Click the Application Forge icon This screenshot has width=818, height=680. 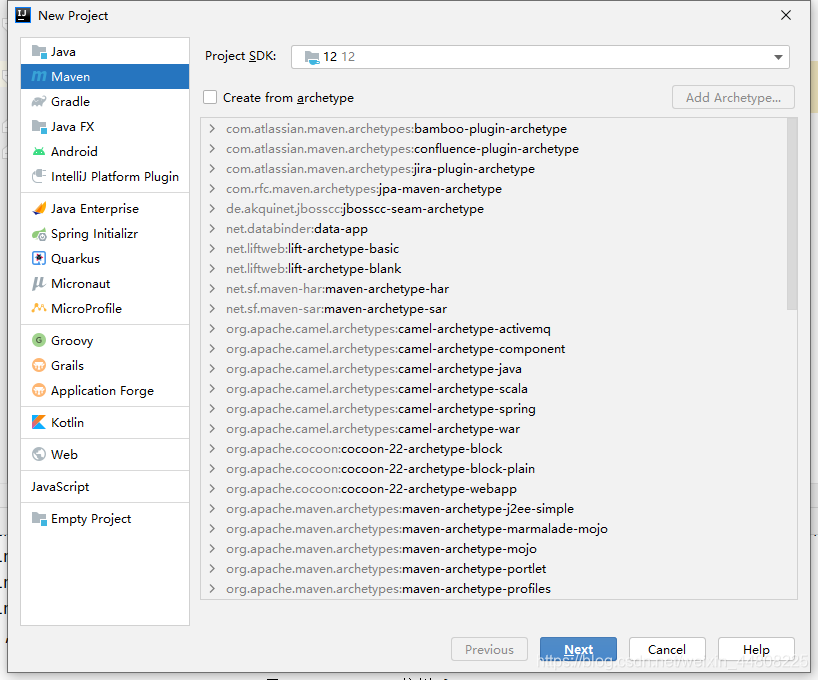[x=39, y=390]
